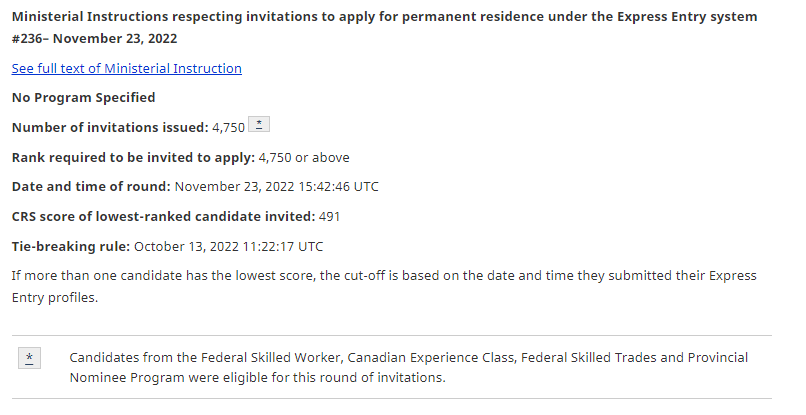Click the footnote line starting 'Candidates from the Federal Skilled Worker'
The width and height of the screenshot is (806, 415).
[x=409, y=357]
